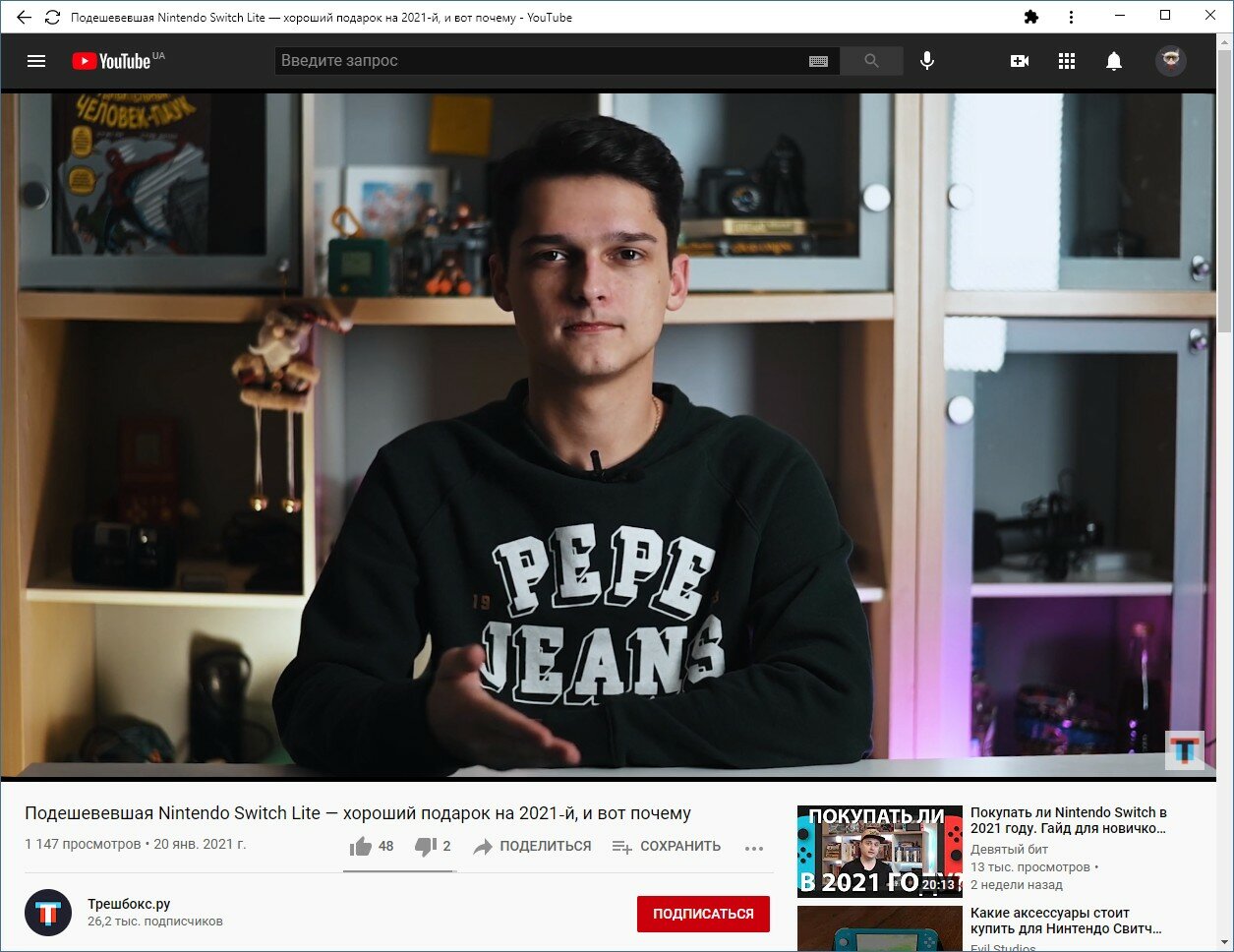Open Трешбокс.ру channel avatar
This screenshot has height=952, width=1234.
click(48, 913)
